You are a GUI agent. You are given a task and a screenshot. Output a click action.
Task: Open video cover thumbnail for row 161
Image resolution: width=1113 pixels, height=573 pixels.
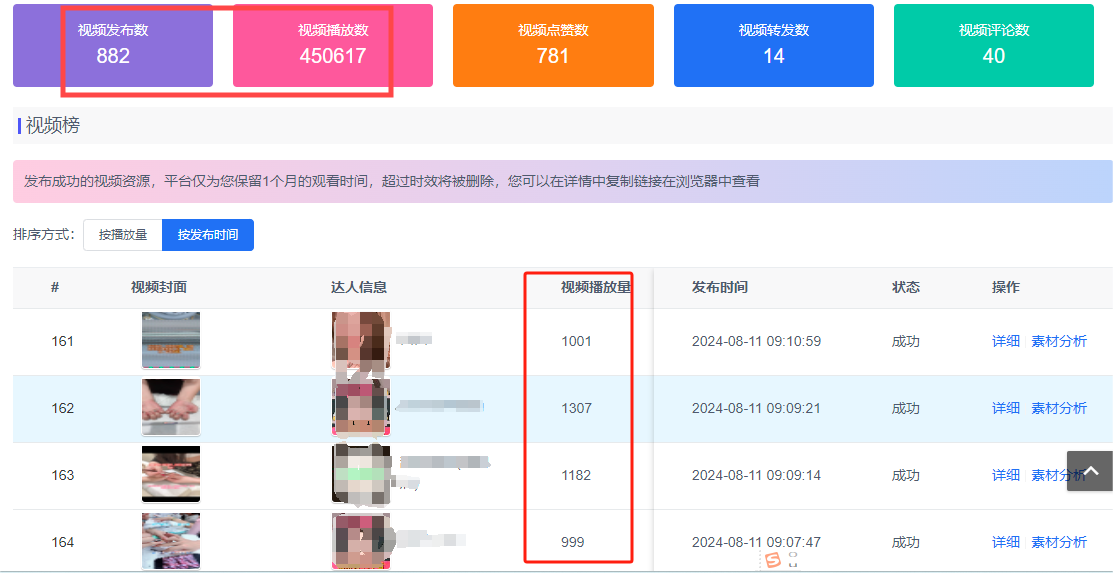click(171, 341)
